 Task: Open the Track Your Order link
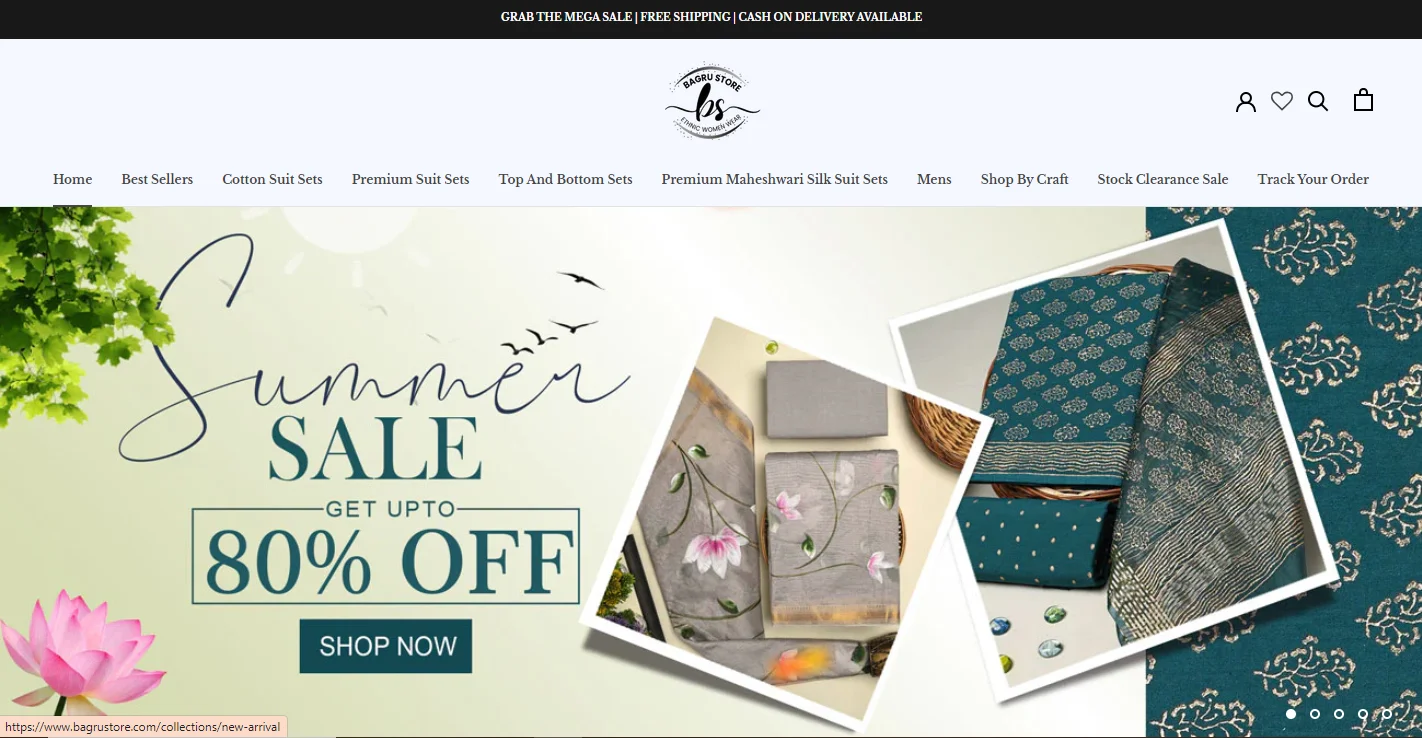pos(1313,179)
